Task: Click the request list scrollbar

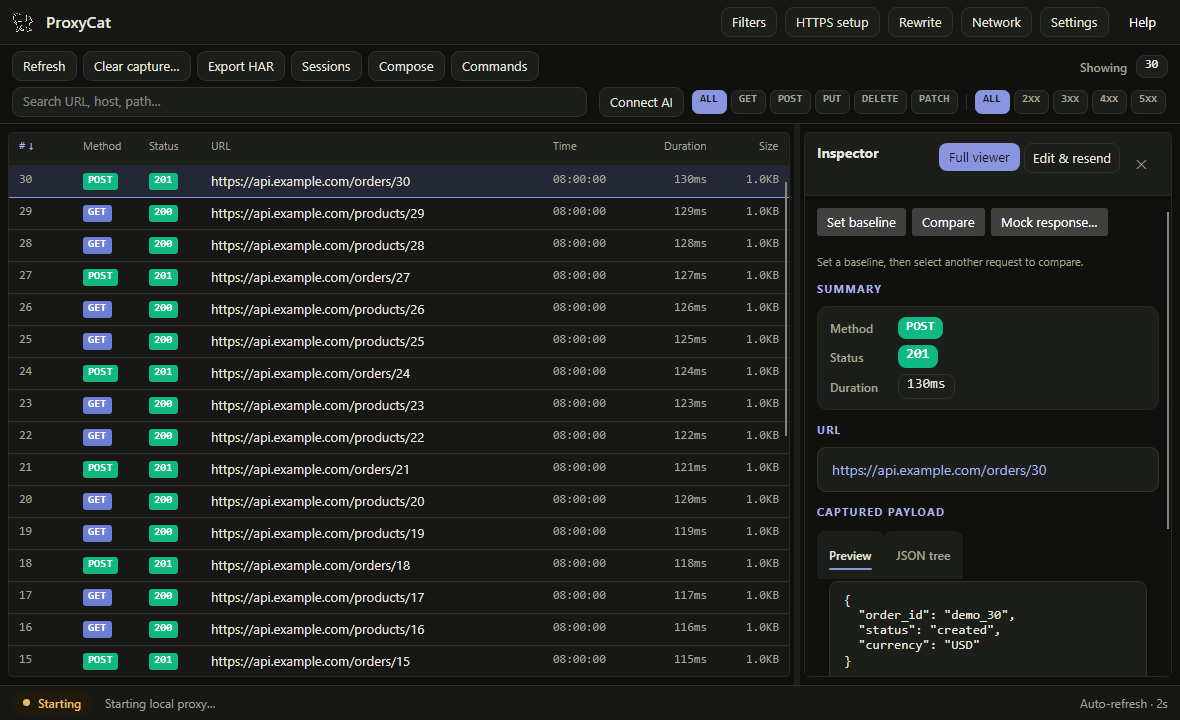Action: click(x=786, y=308)
